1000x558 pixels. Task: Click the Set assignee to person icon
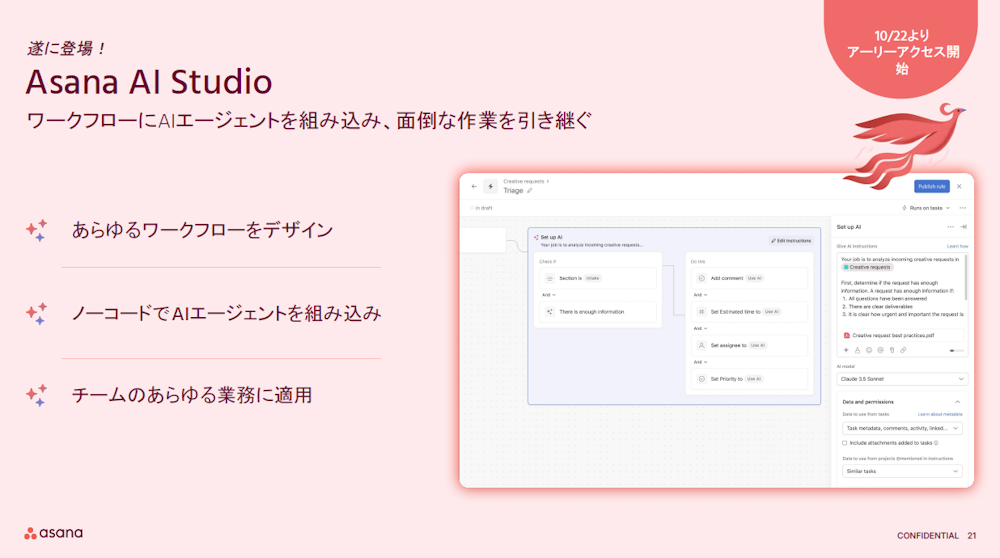[702, 345]
